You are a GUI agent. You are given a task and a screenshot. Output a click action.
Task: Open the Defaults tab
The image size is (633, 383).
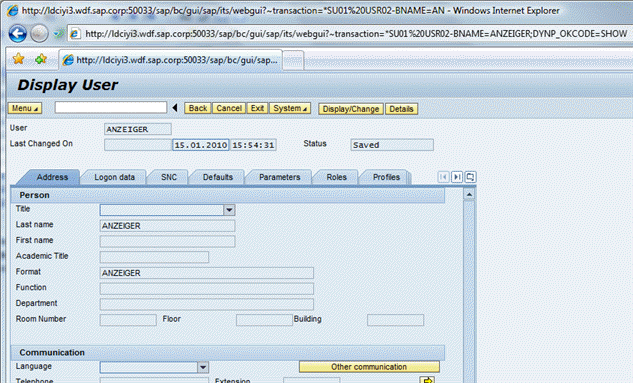point(218,177)
